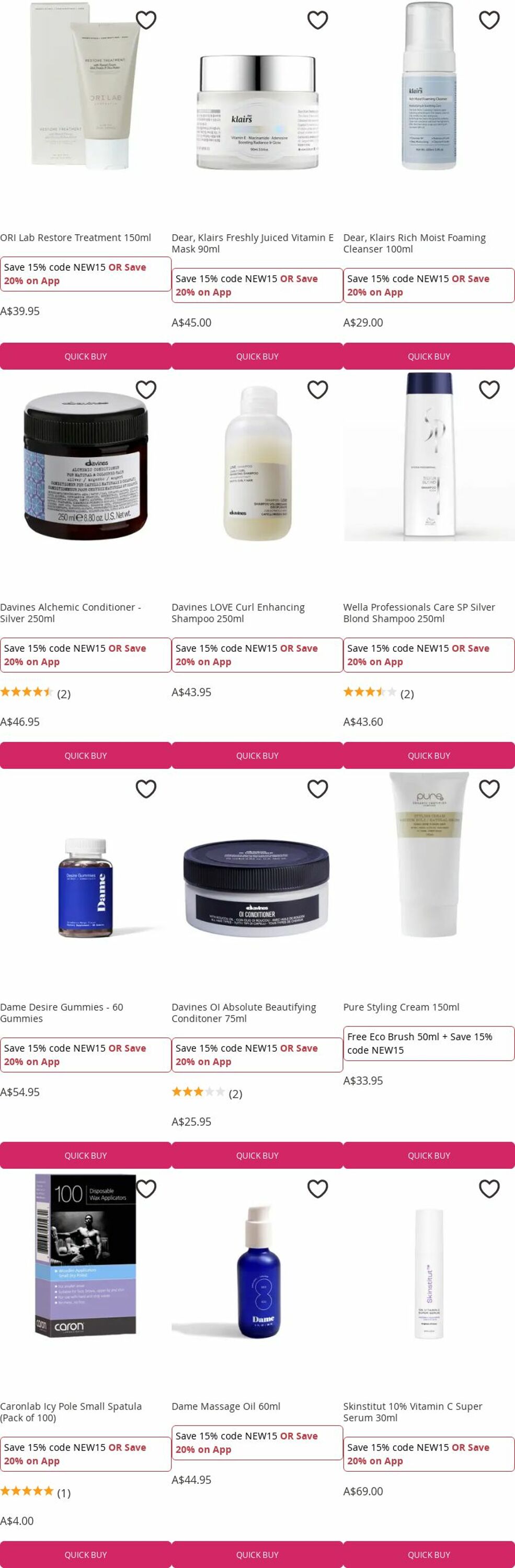
Task: Toggle wishlist heart on Dame Massage Oil
Action: (318, 1189)
